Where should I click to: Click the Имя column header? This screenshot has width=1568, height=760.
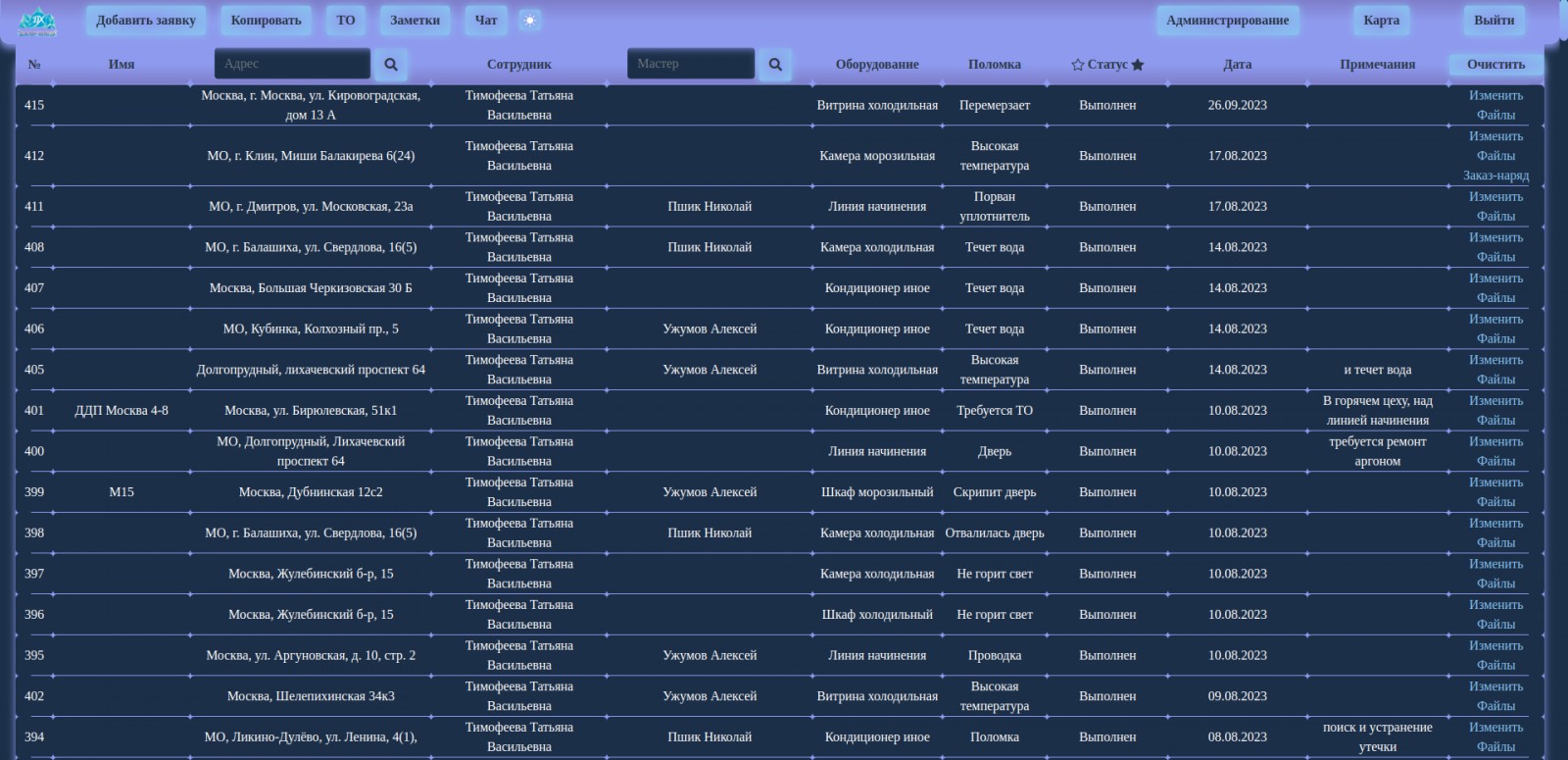[x=122, y=65]
